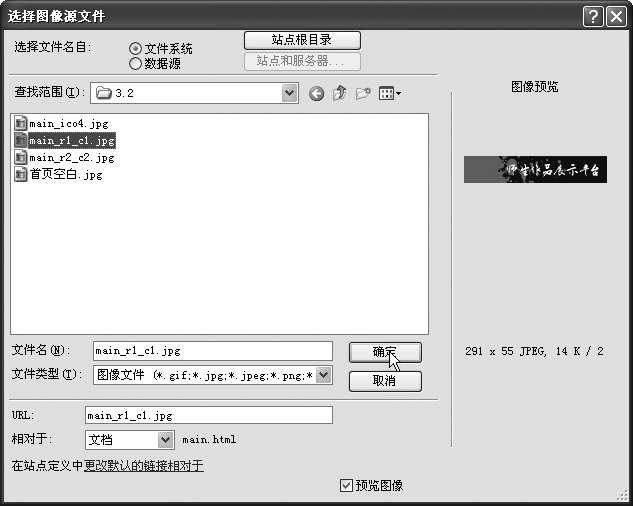Open the 查找范围 folder dropdown showing 3.2
This screenshot has height=506, width=633.
(194, 93)
